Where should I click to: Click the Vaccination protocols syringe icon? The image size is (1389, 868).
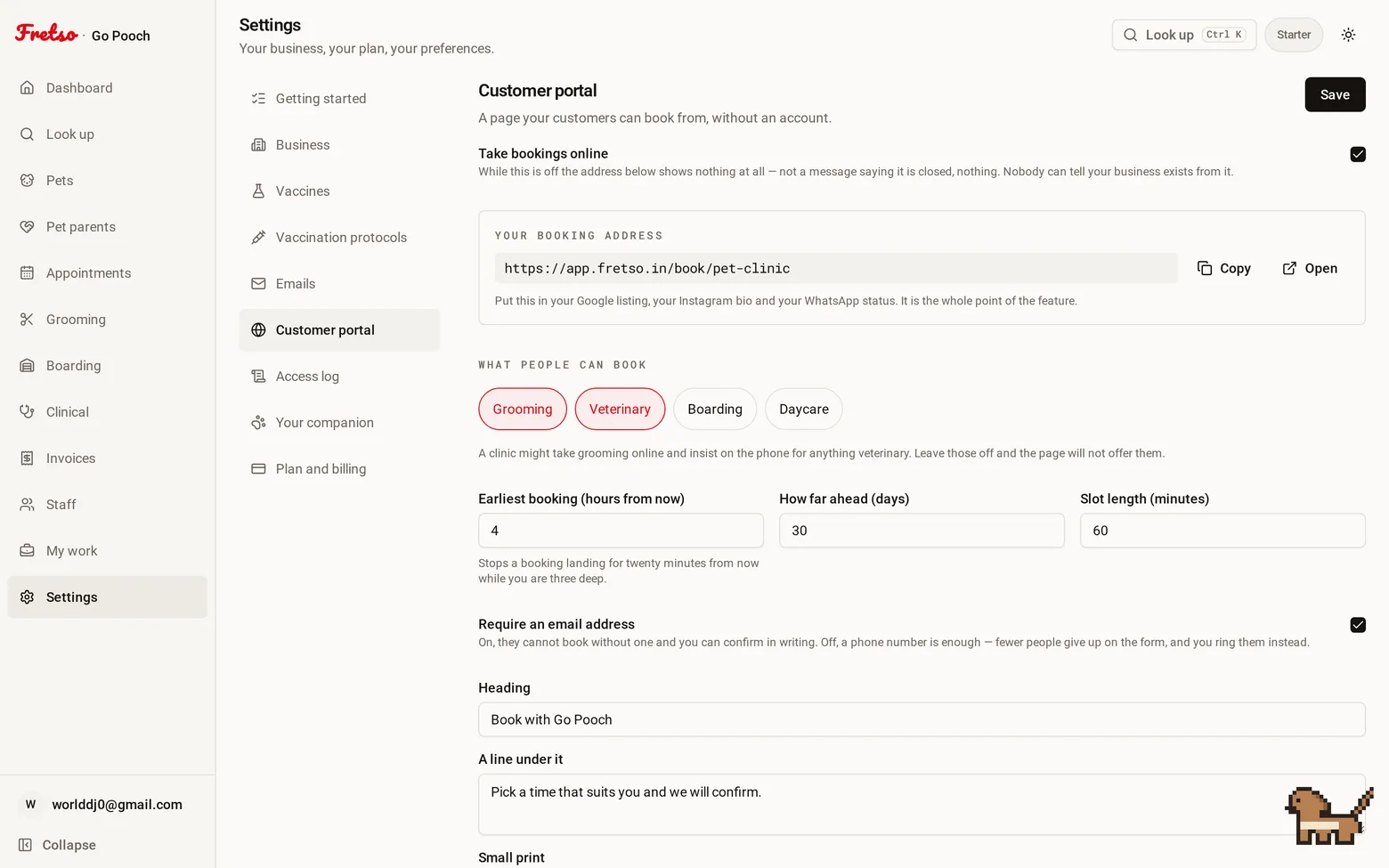[258, 237]
